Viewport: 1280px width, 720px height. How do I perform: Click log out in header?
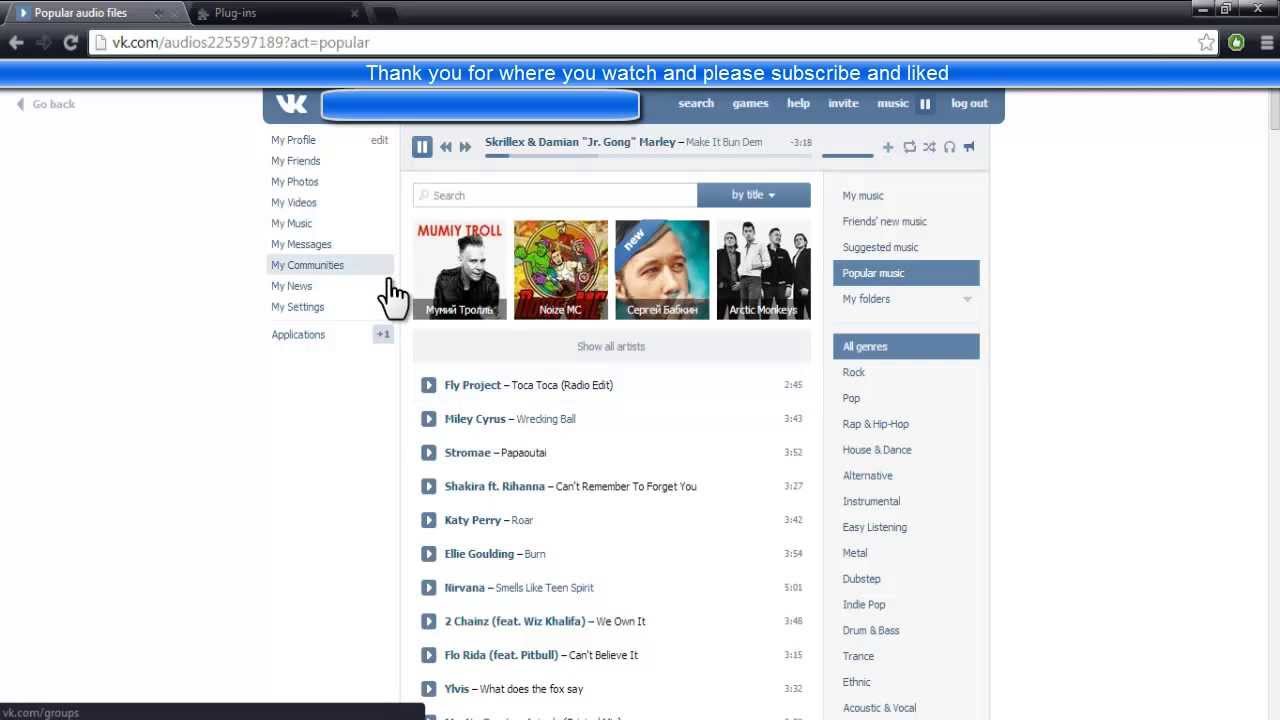(969, 103)
